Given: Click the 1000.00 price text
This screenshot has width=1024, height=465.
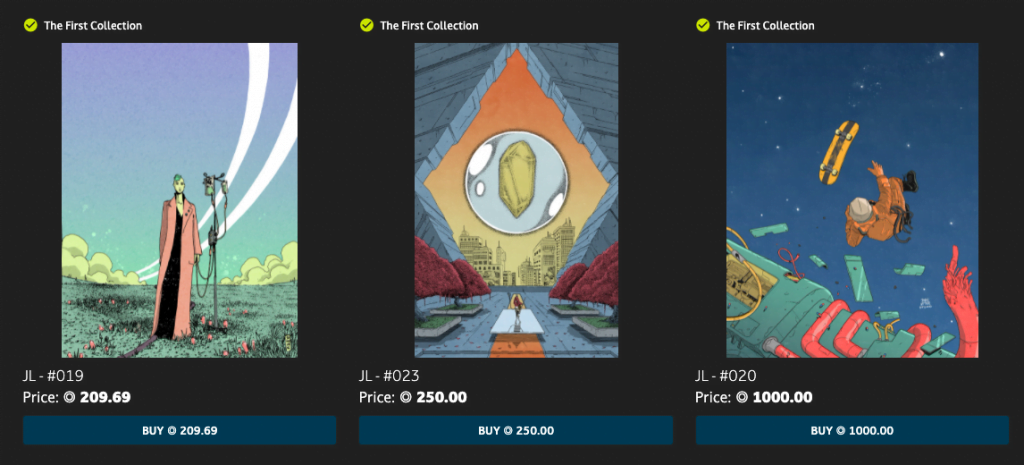Looking at the screenshot, I should [782, 397].
